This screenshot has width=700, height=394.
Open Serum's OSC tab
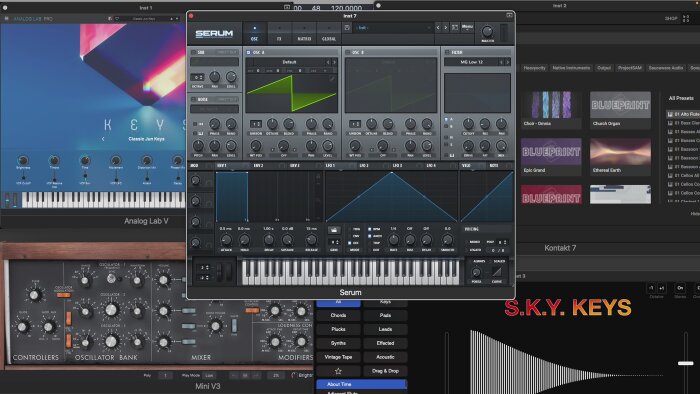point(254,33)
